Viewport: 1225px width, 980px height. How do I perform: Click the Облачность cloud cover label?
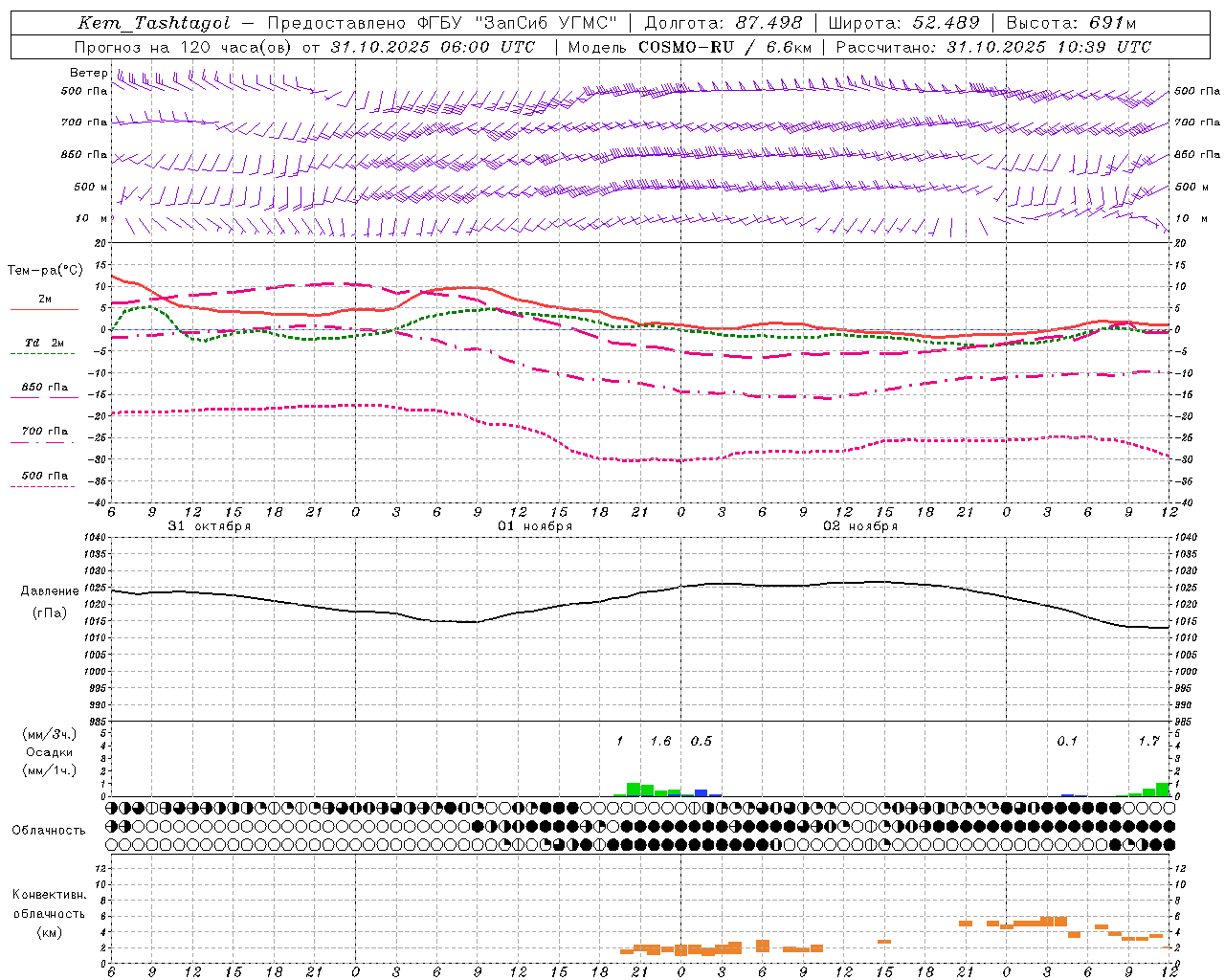click(x=49, y=830)
